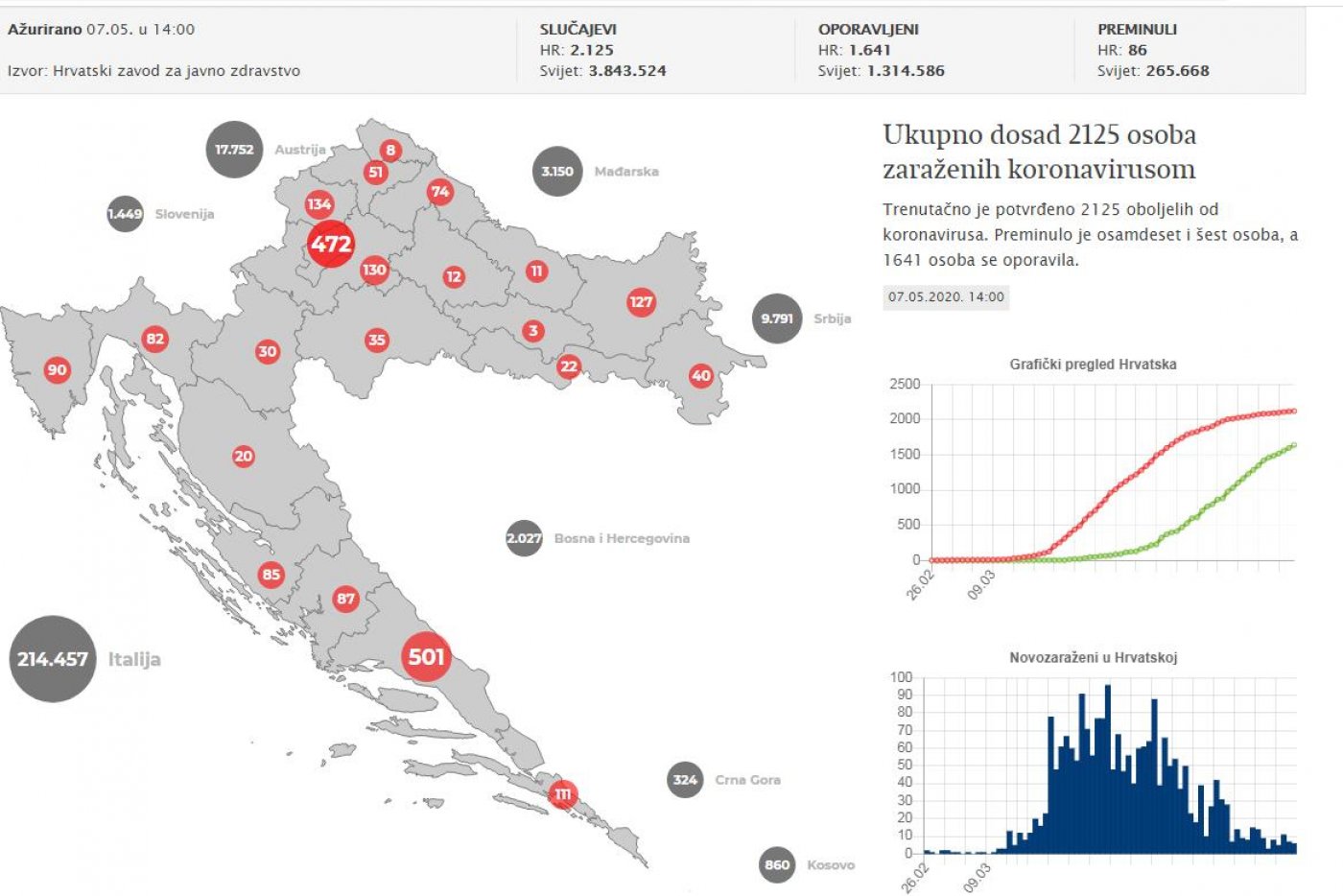The width and height of the screenshot is (1343, 896).
Task: Select the red 130 cases bubble
Action: pos(374,270)
